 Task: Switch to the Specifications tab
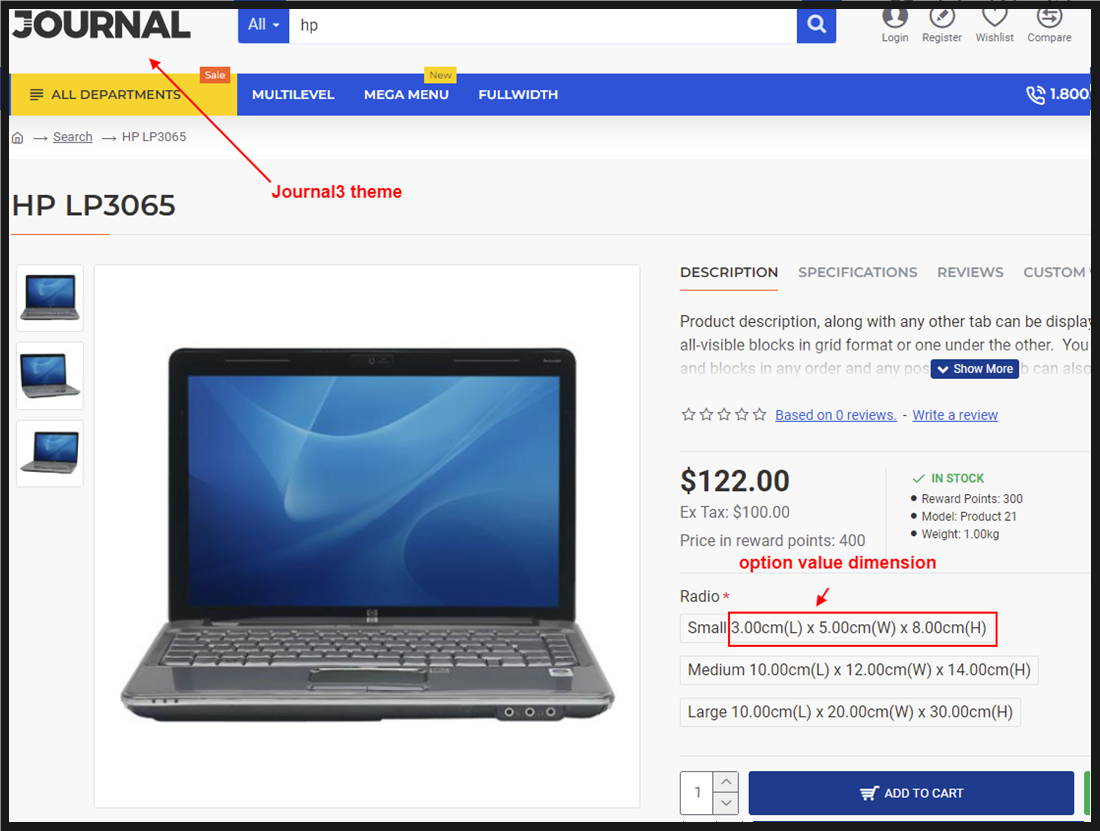coord(857,272)
